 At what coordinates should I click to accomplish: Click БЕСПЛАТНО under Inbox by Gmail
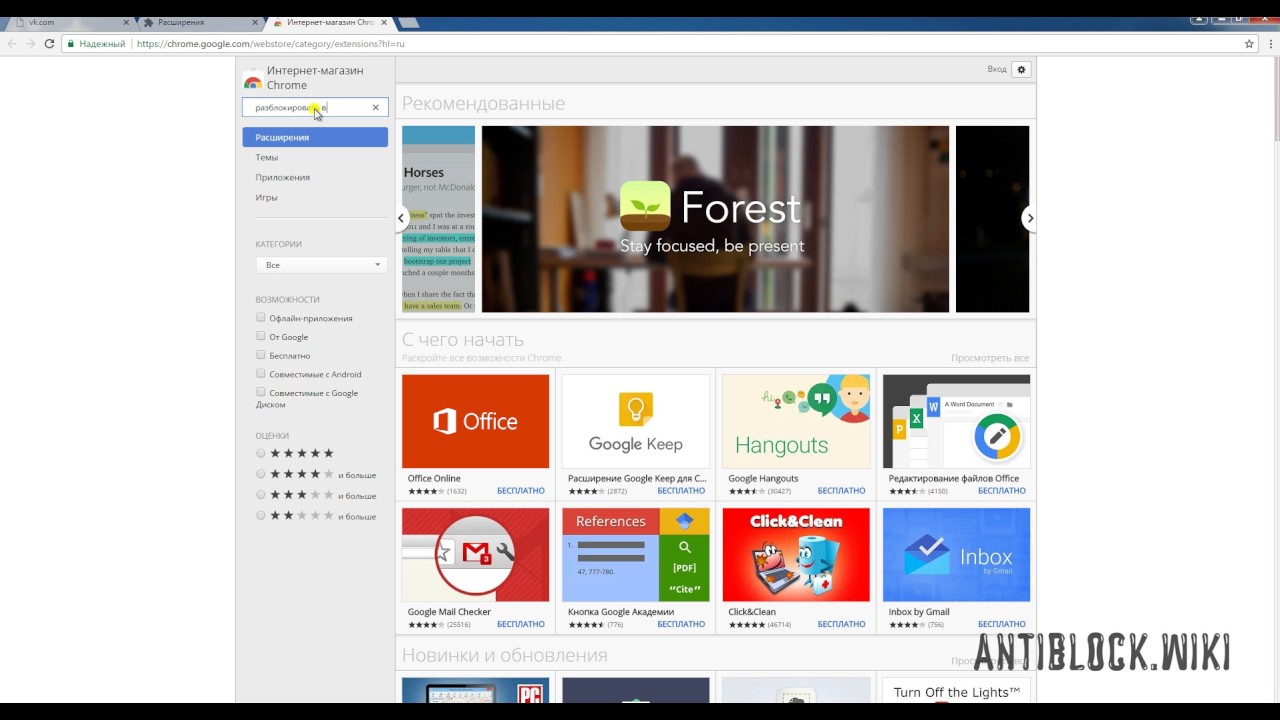pyautogui.click(x=1002, y=624)
